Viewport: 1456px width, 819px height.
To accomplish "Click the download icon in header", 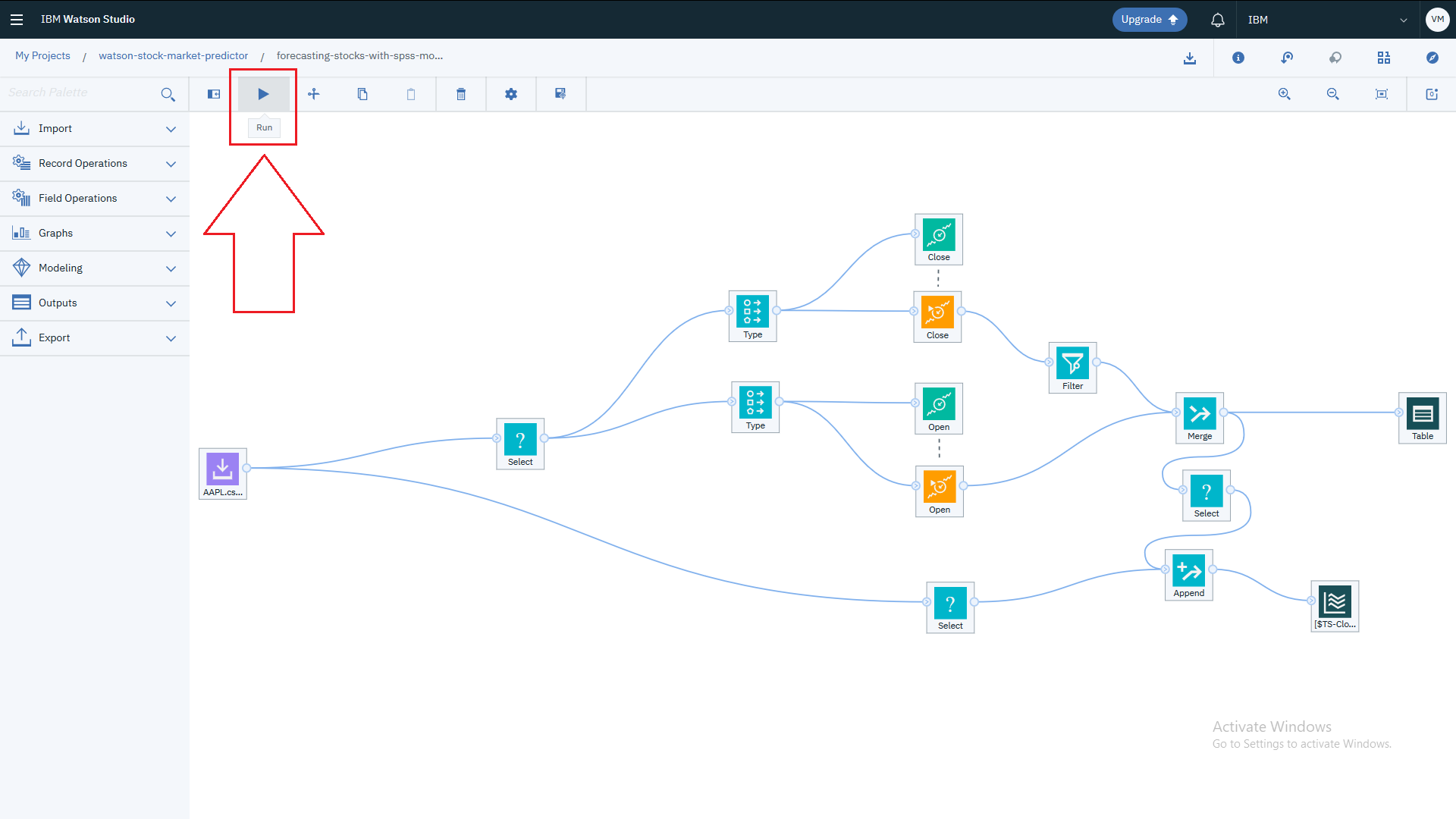I will coord(1190,58).
